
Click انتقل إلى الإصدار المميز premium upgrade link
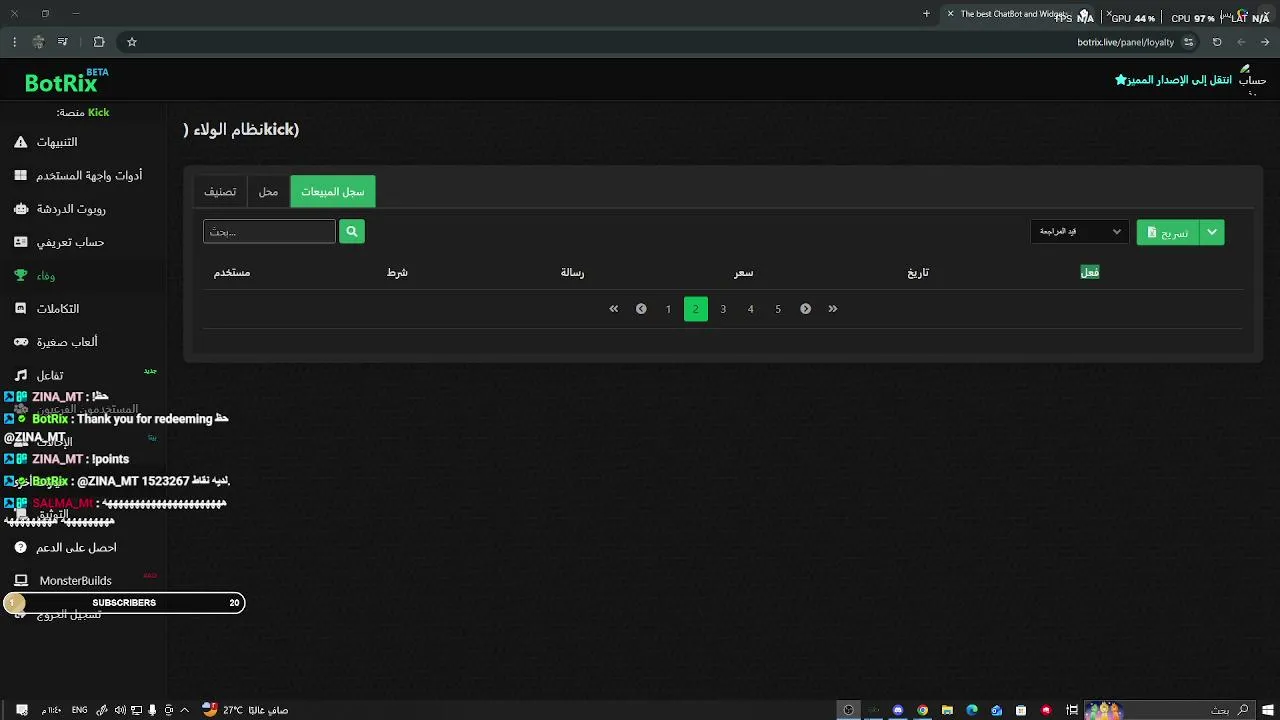point(1173,79)
